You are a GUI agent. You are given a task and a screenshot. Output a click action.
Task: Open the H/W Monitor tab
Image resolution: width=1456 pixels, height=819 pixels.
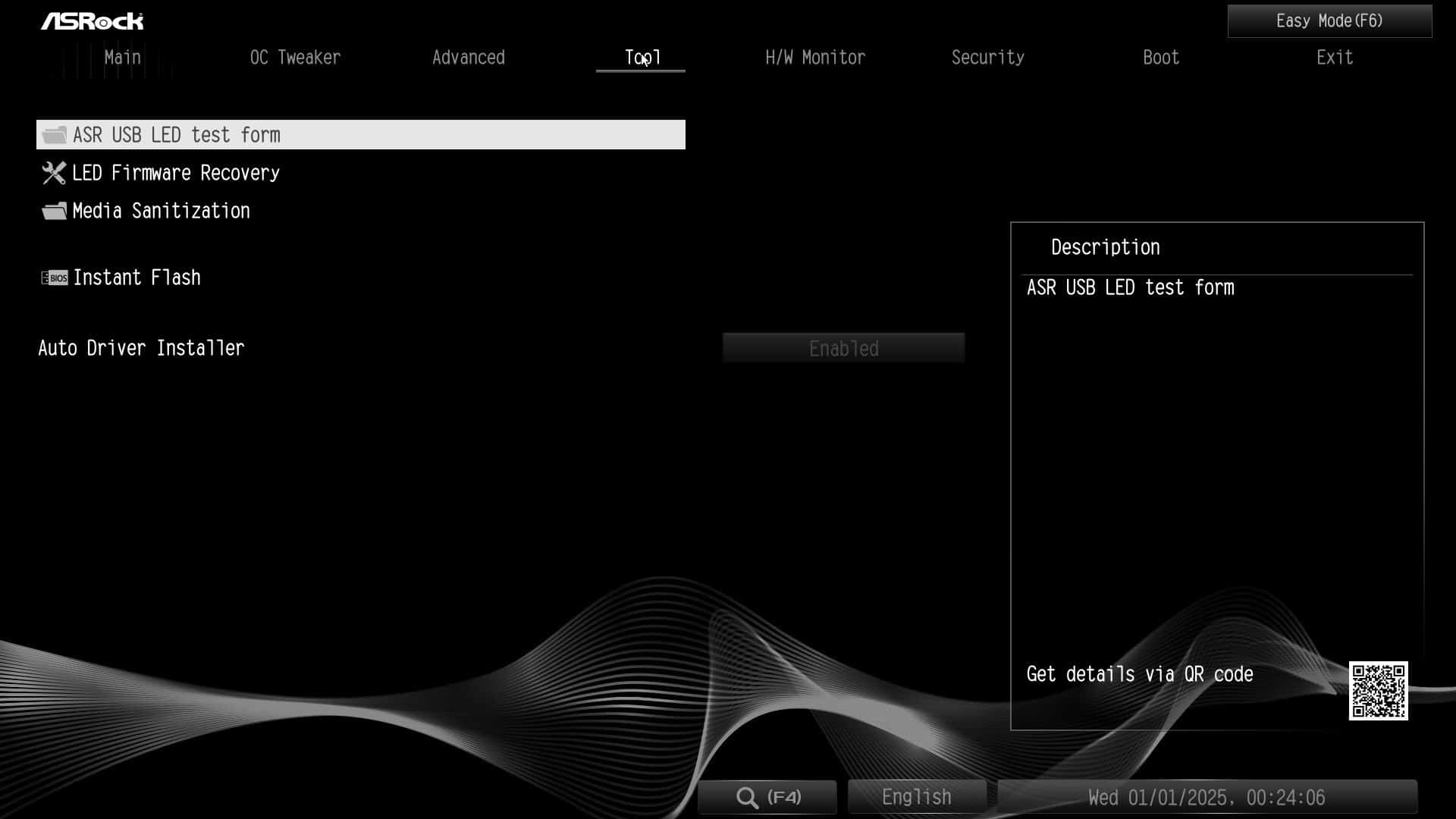tap(815, 58)
